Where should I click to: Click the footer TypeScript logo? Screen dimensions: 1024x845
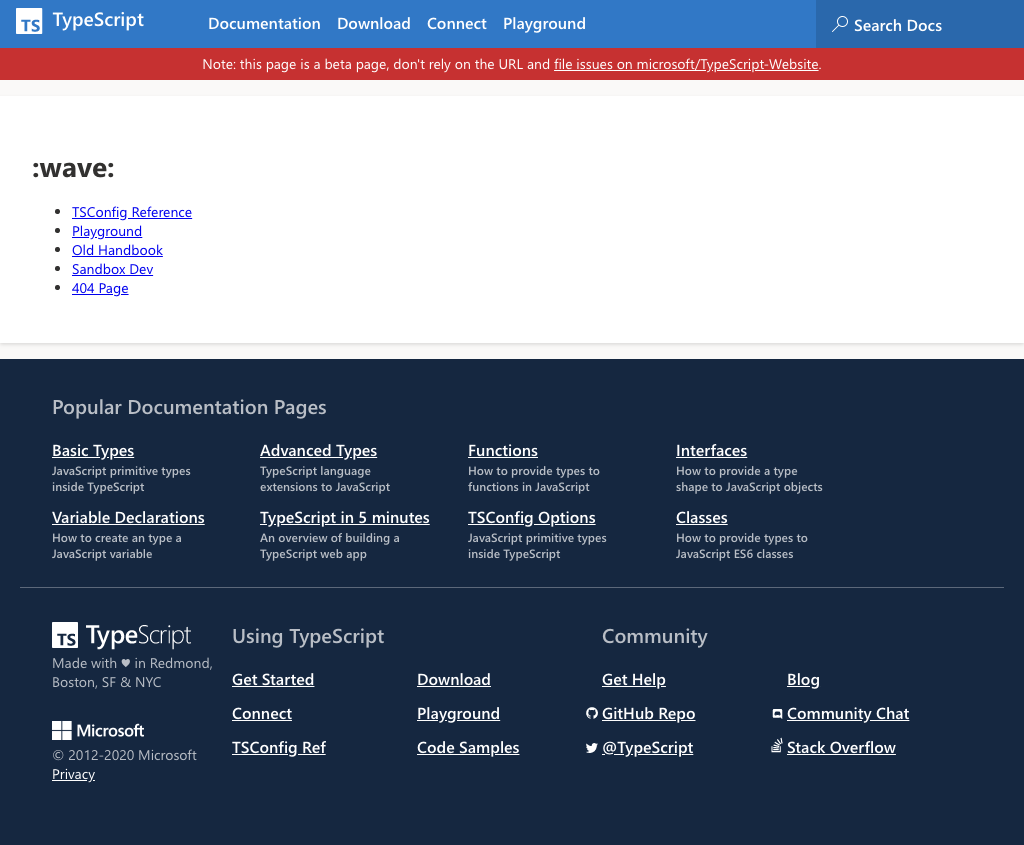click(x=121, y=636)
